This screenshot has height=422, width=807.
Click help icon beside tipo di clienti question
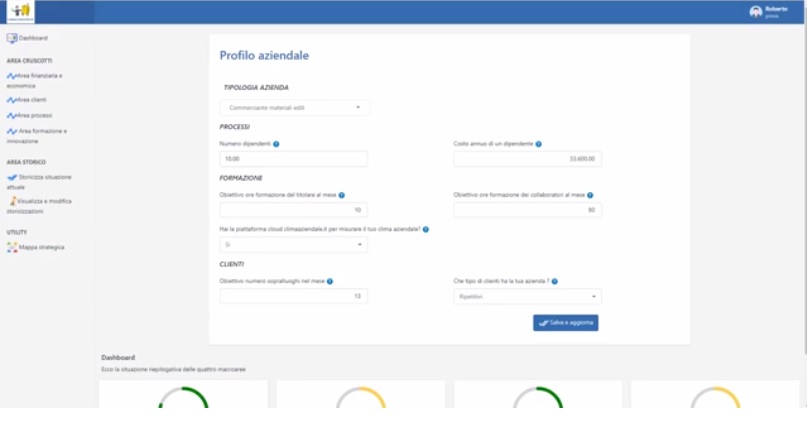(x=555, y=281)
